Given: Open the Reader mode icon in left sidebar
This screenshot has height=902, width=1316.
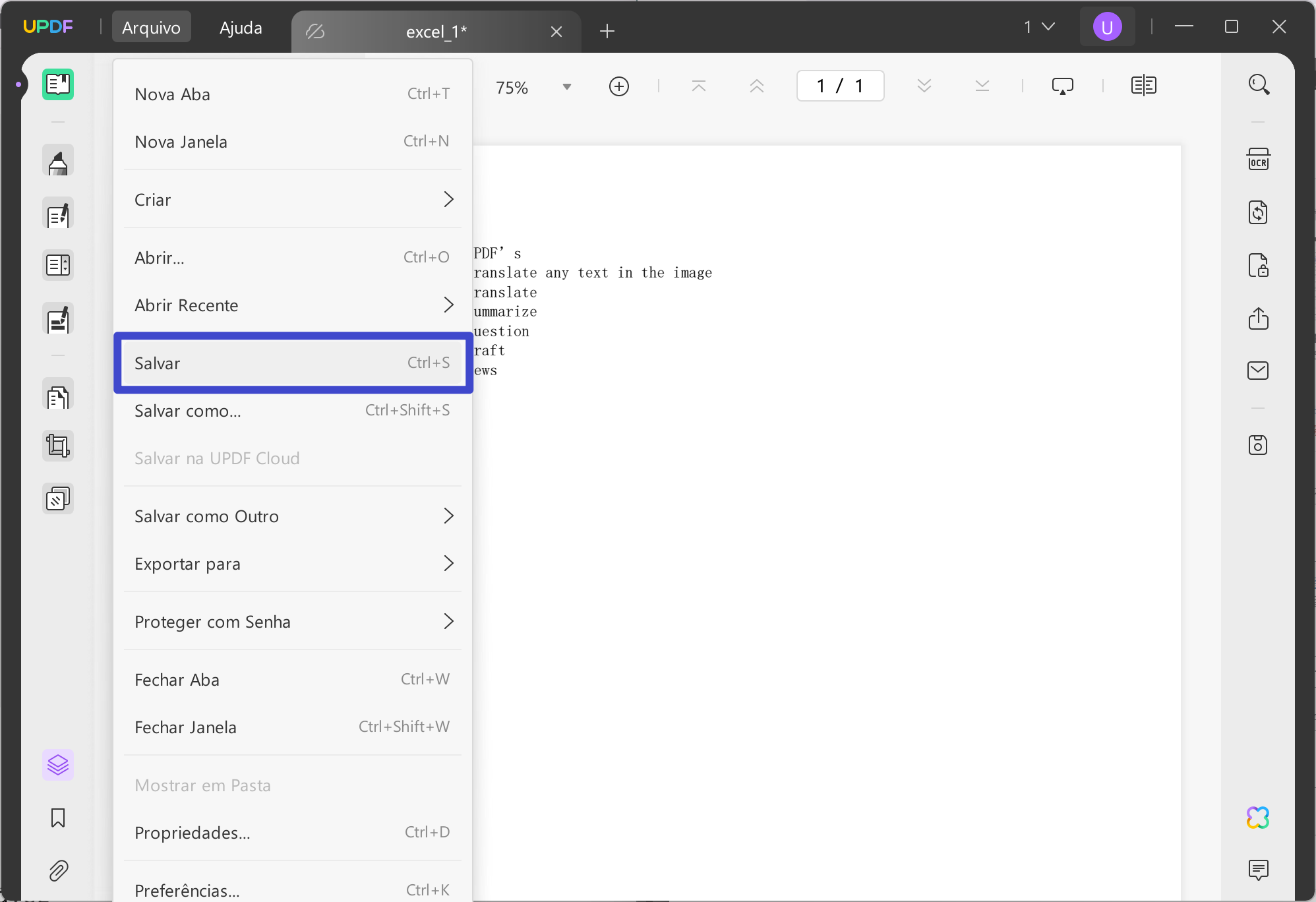Looking at the screenshot, I should click(58, 84).
